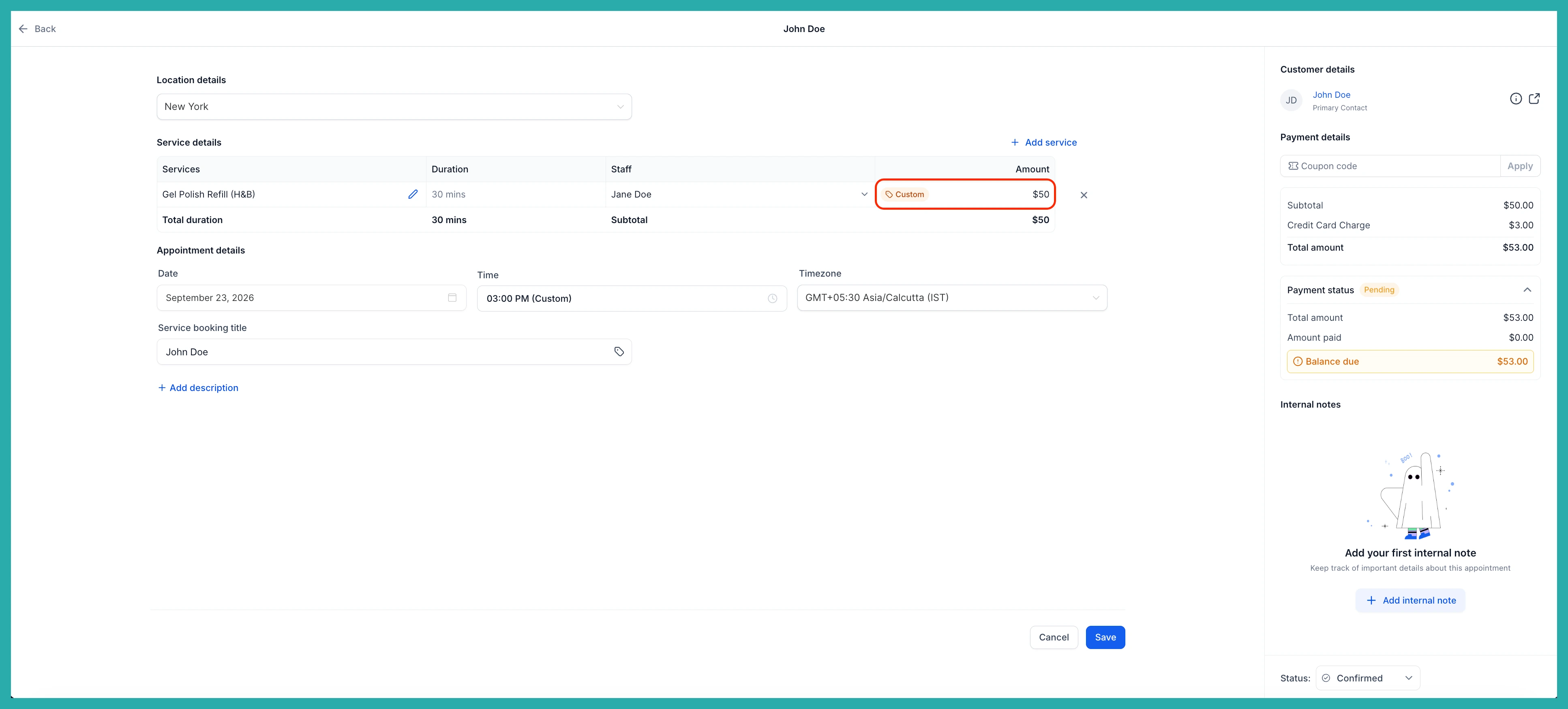1568x709 pixels.
Task: Click Add description link
Action: (198, 388)
